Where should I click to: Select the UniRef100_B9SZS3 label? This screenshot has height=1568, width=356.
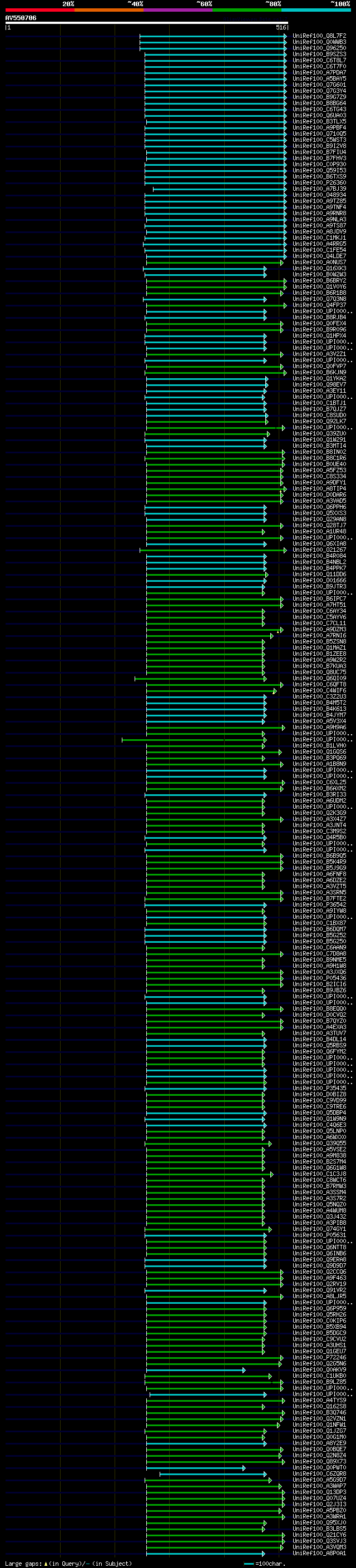(319, 54)
